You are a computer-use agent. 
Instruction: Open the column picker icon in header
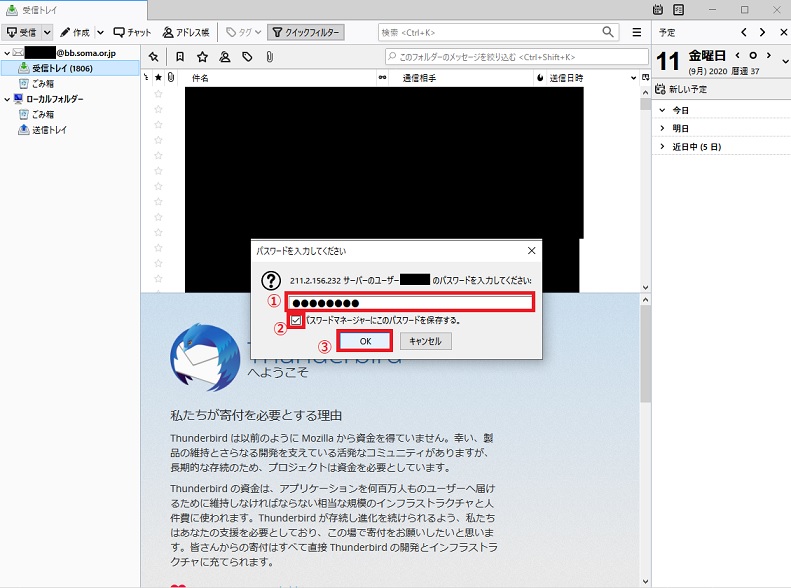[645, 78]
